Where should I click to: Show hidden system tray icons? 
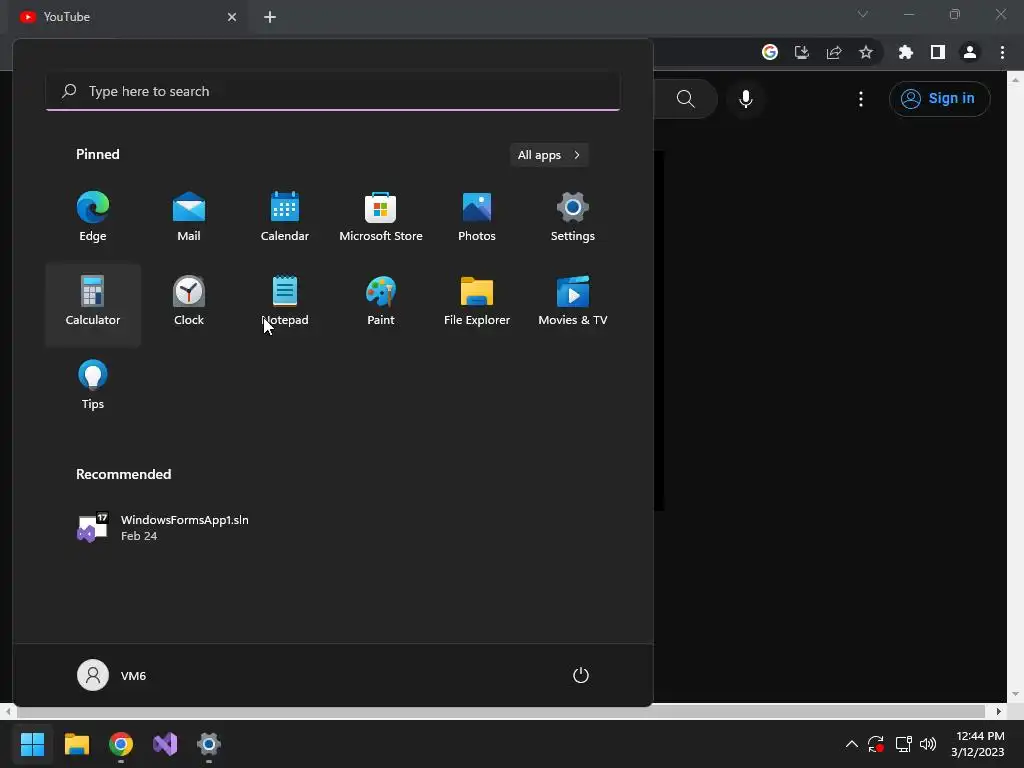[852, 744]
